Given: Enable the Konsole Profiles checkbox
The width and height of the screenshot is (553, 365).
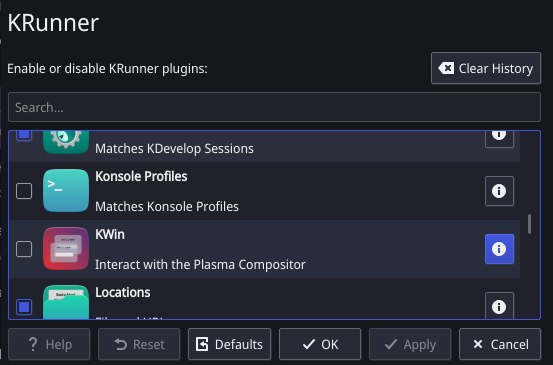Looking at the screenshot, I should 24,191.
